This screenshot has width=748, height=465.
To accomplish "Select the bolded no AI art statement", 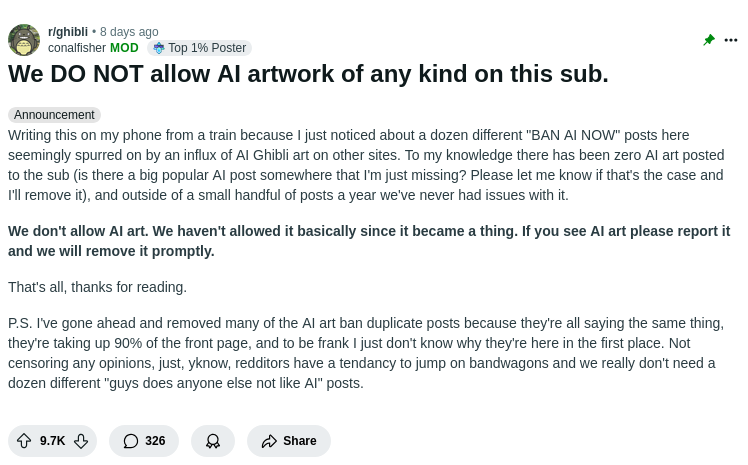I will 369,241.
